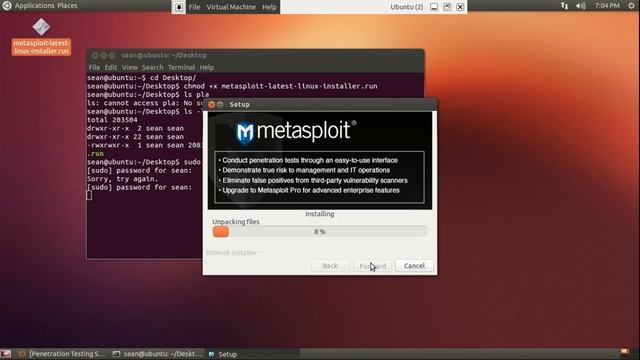Open the sound volume indicator

(x=580, y=6)
